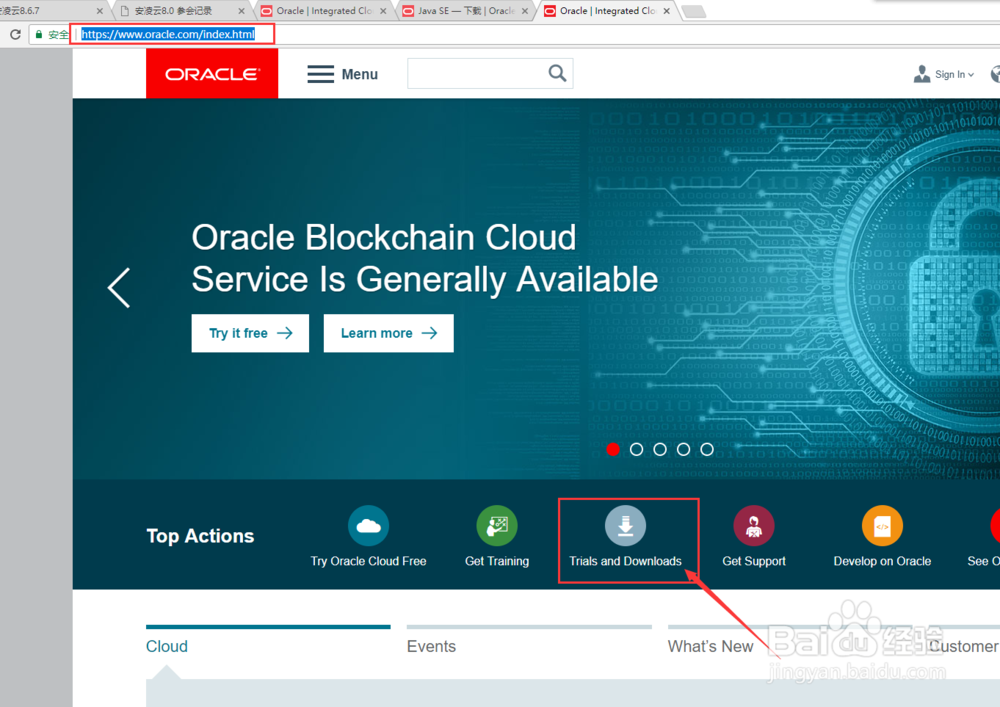Go to previous carousel slide arrow
The image size is (1000, 707).
click(x=119, y=288)
